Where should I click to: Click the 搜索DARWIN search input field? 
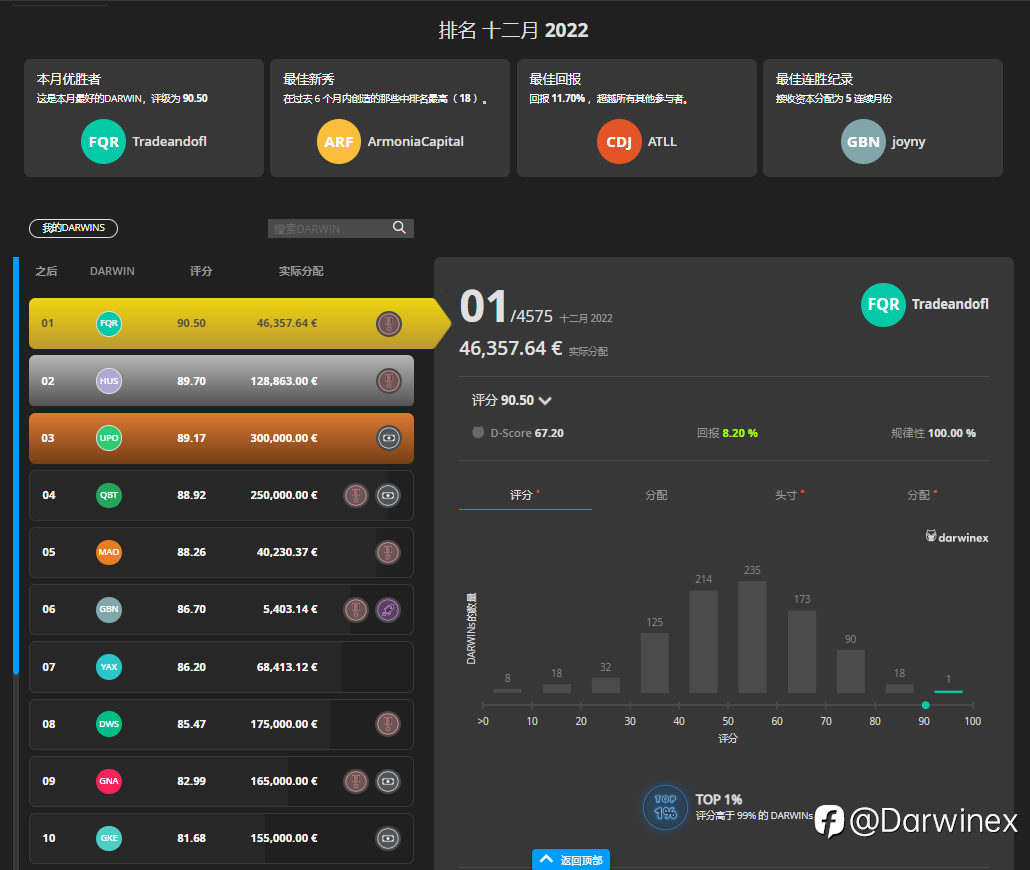point(330,228)
